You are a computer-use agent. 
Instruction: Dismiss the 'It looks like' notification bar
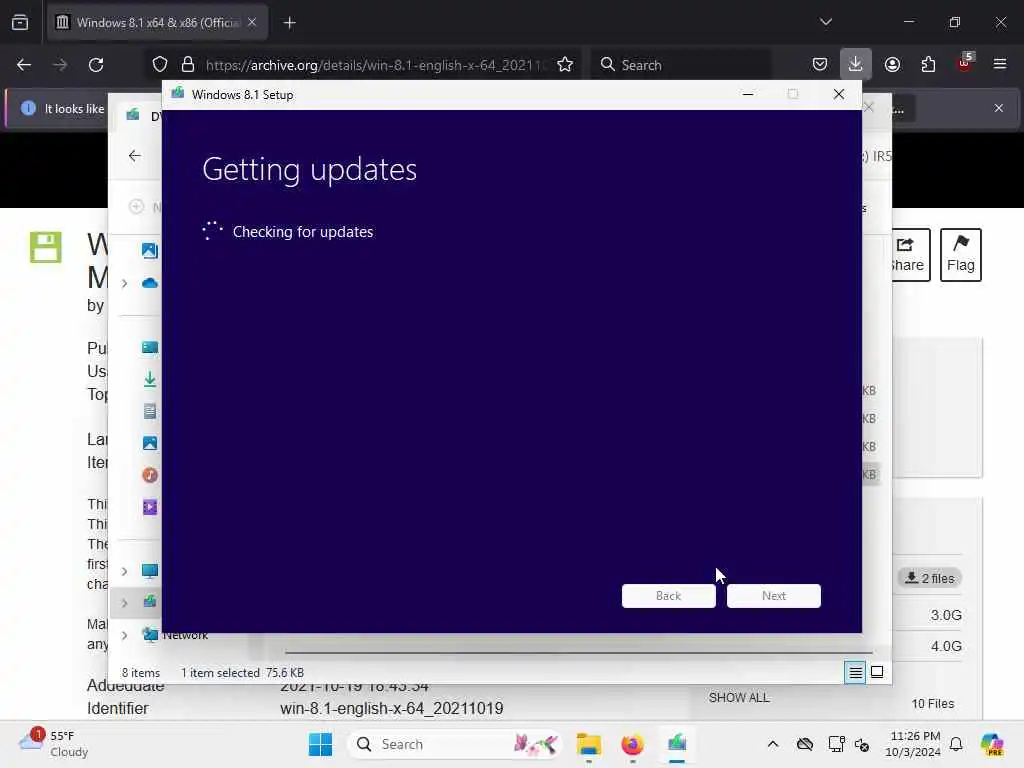tap(999, 108)
